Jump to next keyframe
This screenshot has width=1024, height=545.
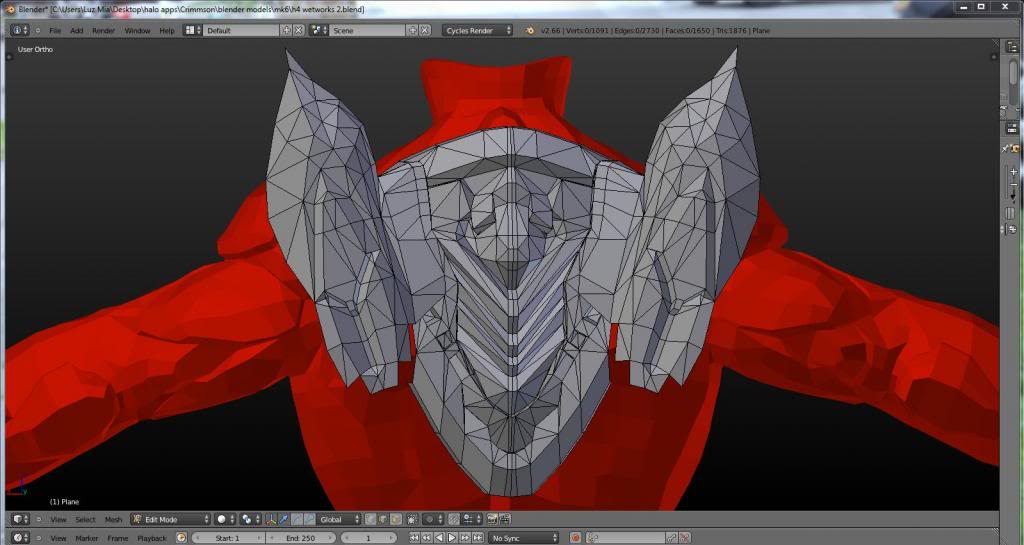point(465,538)
